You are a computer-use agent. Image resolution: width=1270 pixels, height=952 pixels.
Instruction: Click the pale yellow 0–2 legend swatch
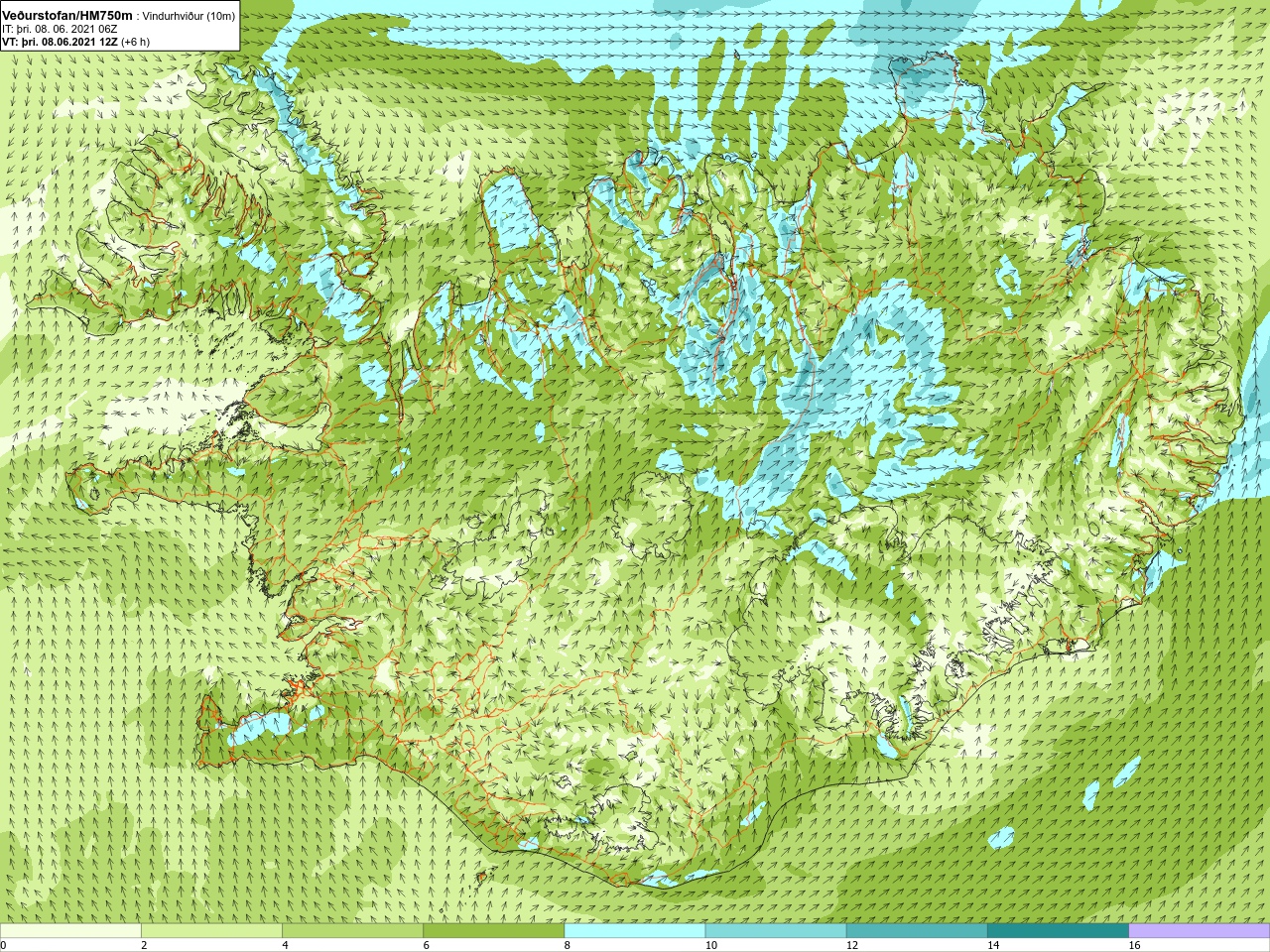[70, 931]
